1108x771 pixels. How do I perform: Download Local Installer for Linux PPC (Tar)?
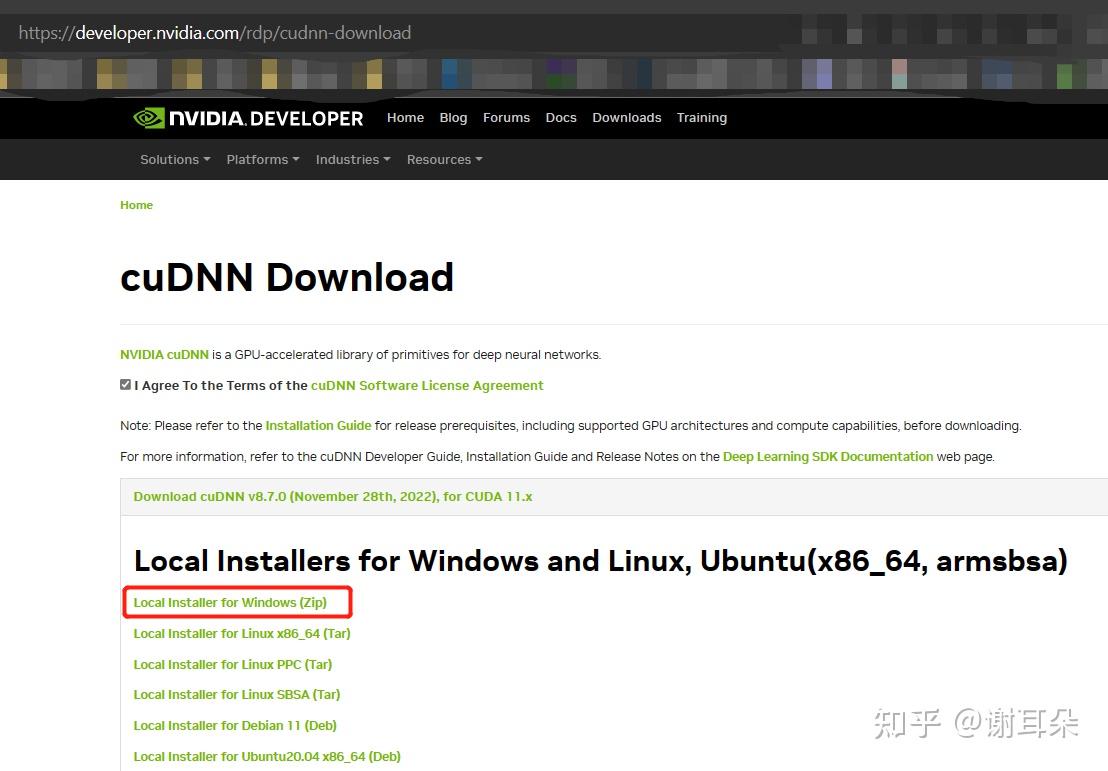tap(232, 664)
